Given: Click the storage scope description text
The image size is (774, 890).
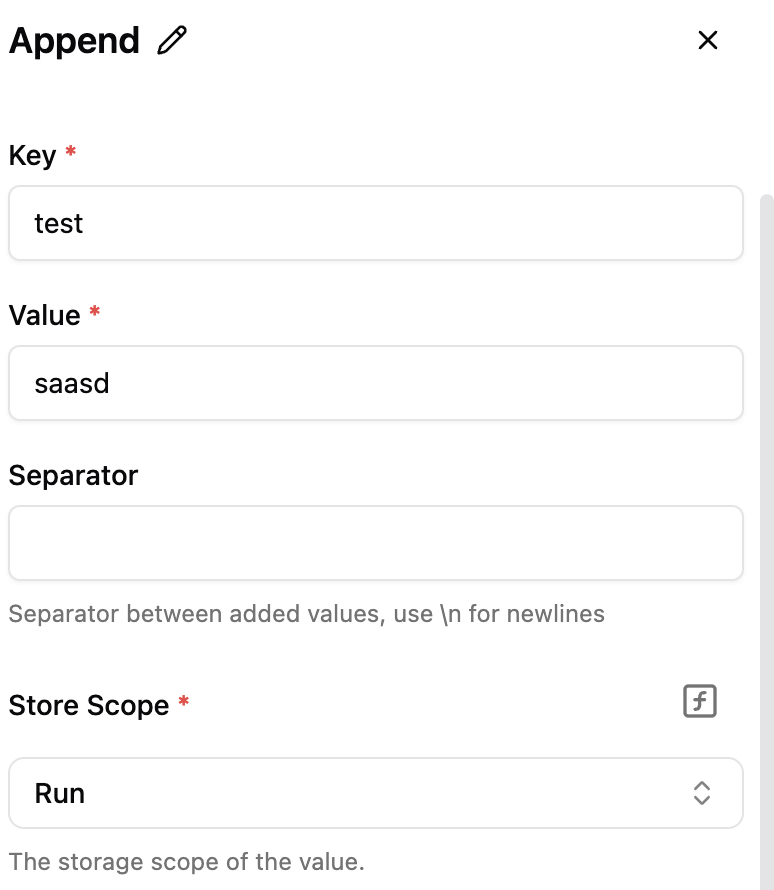Looking at the screenshot, I should [x=186, y=861].
